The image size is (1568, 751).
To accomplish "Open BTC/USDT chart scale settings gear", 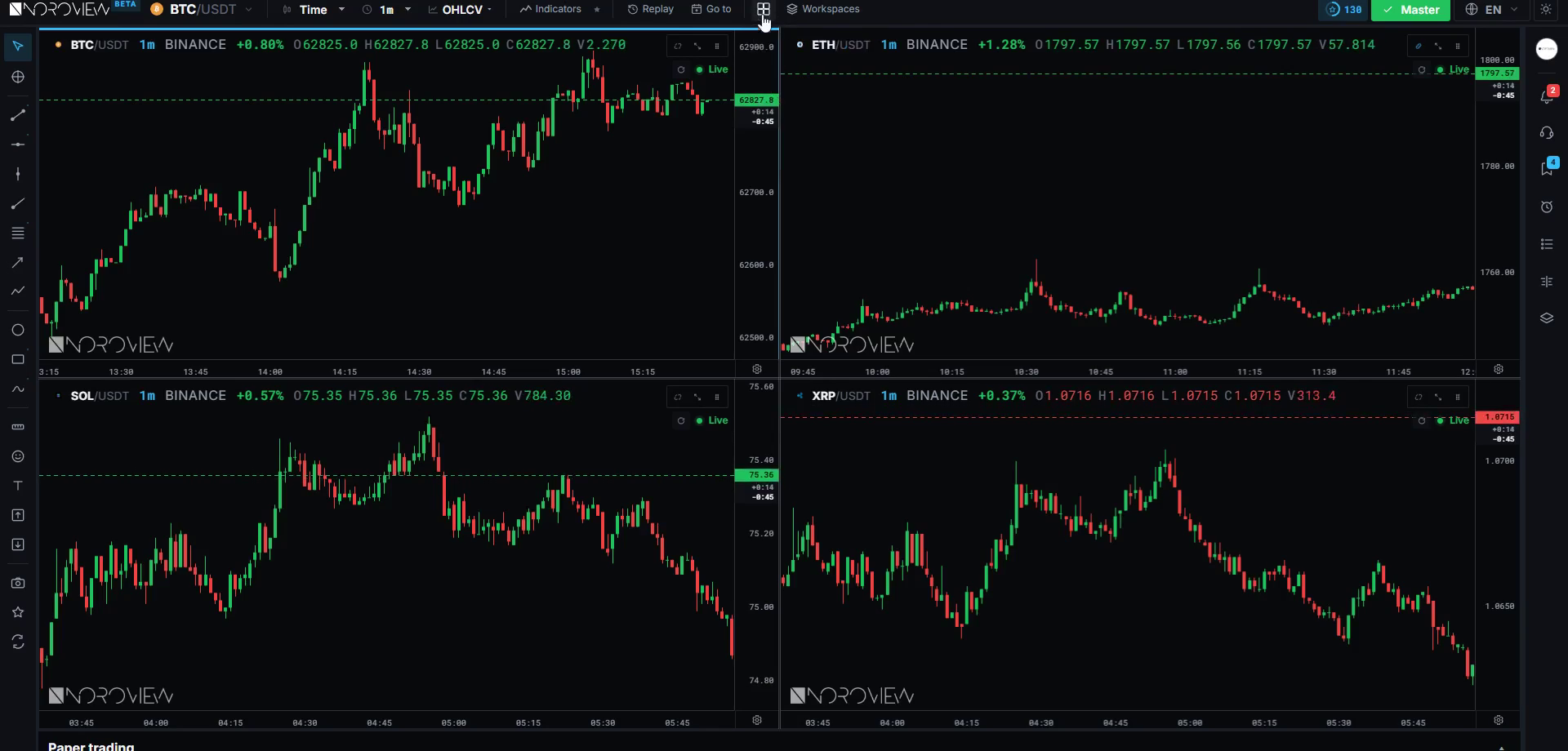I will click(x=757, y=369).
